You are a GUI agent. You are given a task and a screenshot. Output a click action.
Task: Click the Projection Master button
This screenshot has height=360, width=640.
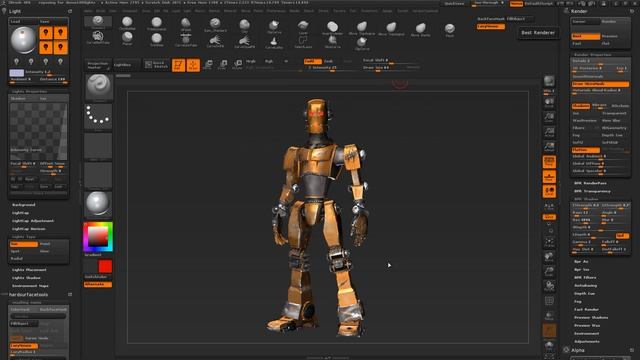click(98, 65)
